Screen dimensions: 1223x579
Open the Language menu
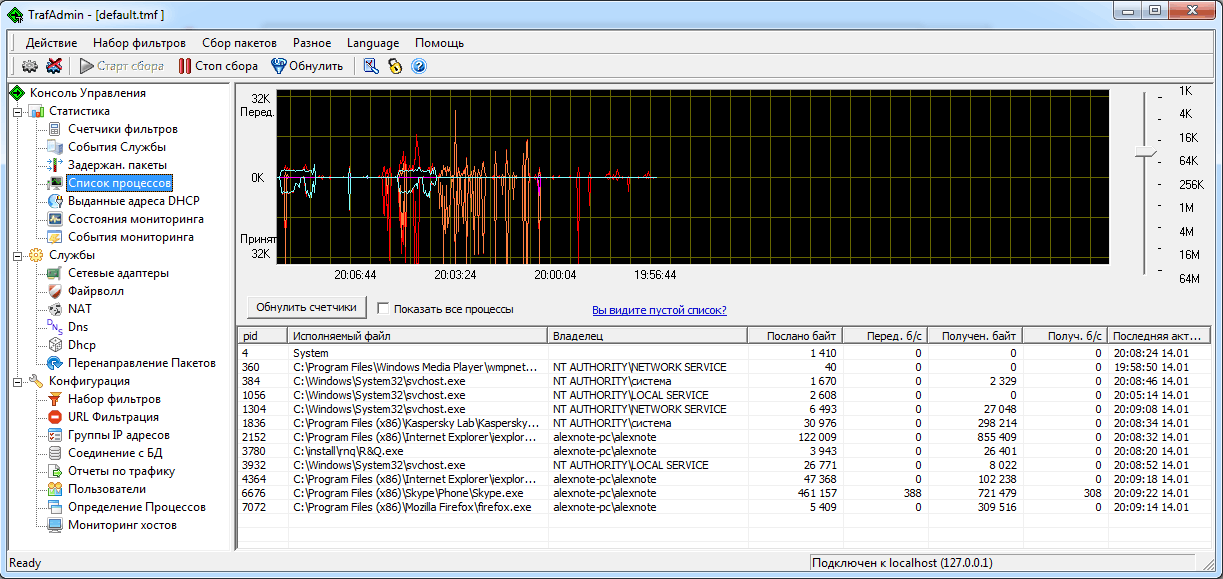coord(373,43)
